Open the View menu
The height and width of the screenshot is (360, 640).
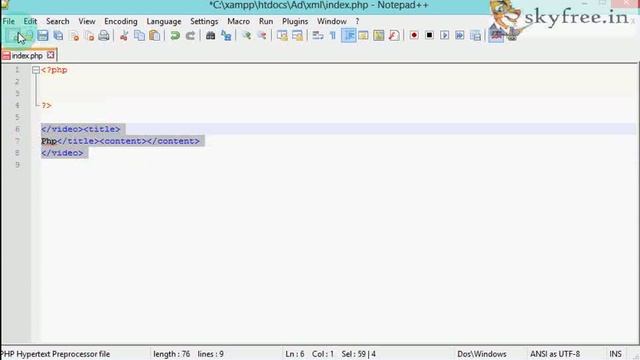coord(87,21)
